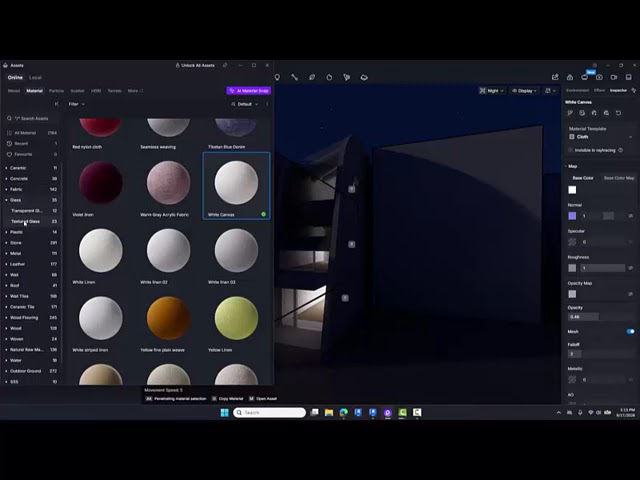Click the Search Assets input field

pyautogui.click(x=33, y=118)
